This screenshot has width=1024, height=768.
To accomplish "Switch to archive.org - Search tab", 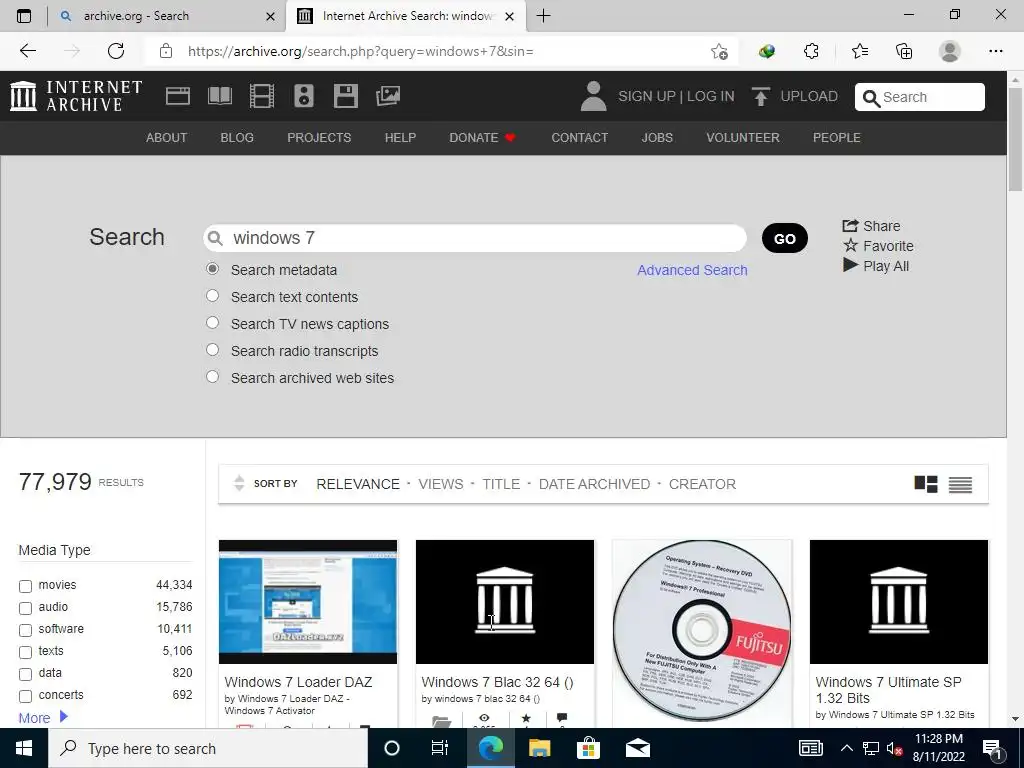I will click(x=167, y=16).
